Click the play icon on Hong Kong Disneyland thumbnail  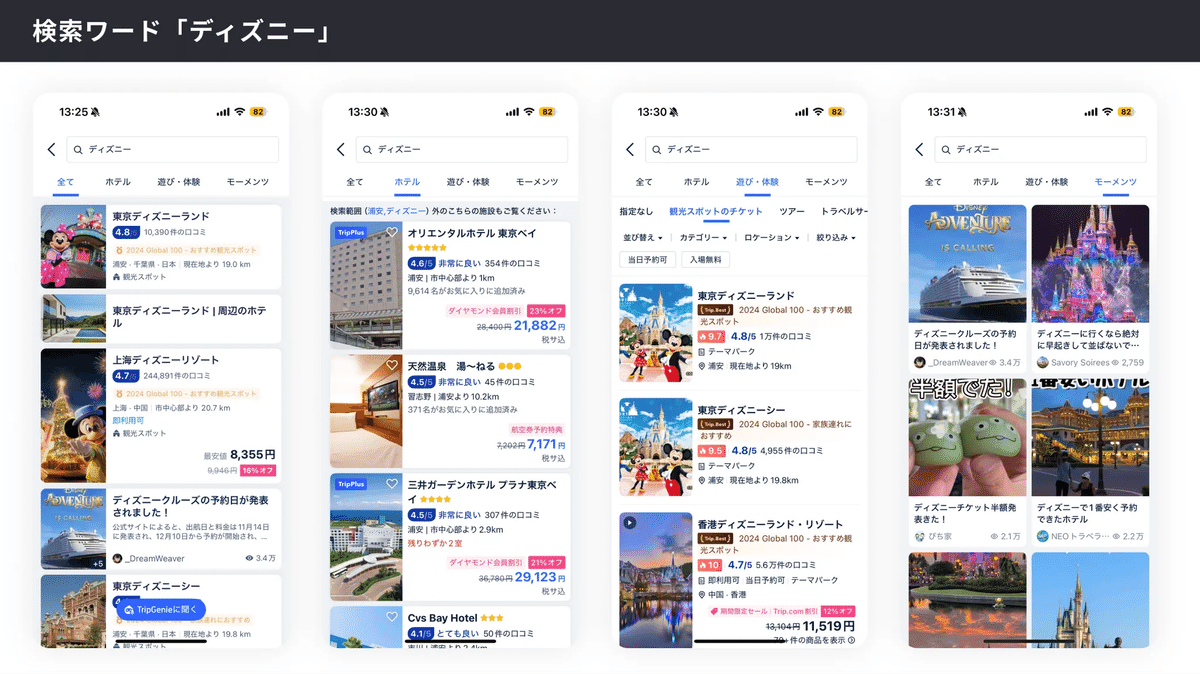[x=630, y=522]
